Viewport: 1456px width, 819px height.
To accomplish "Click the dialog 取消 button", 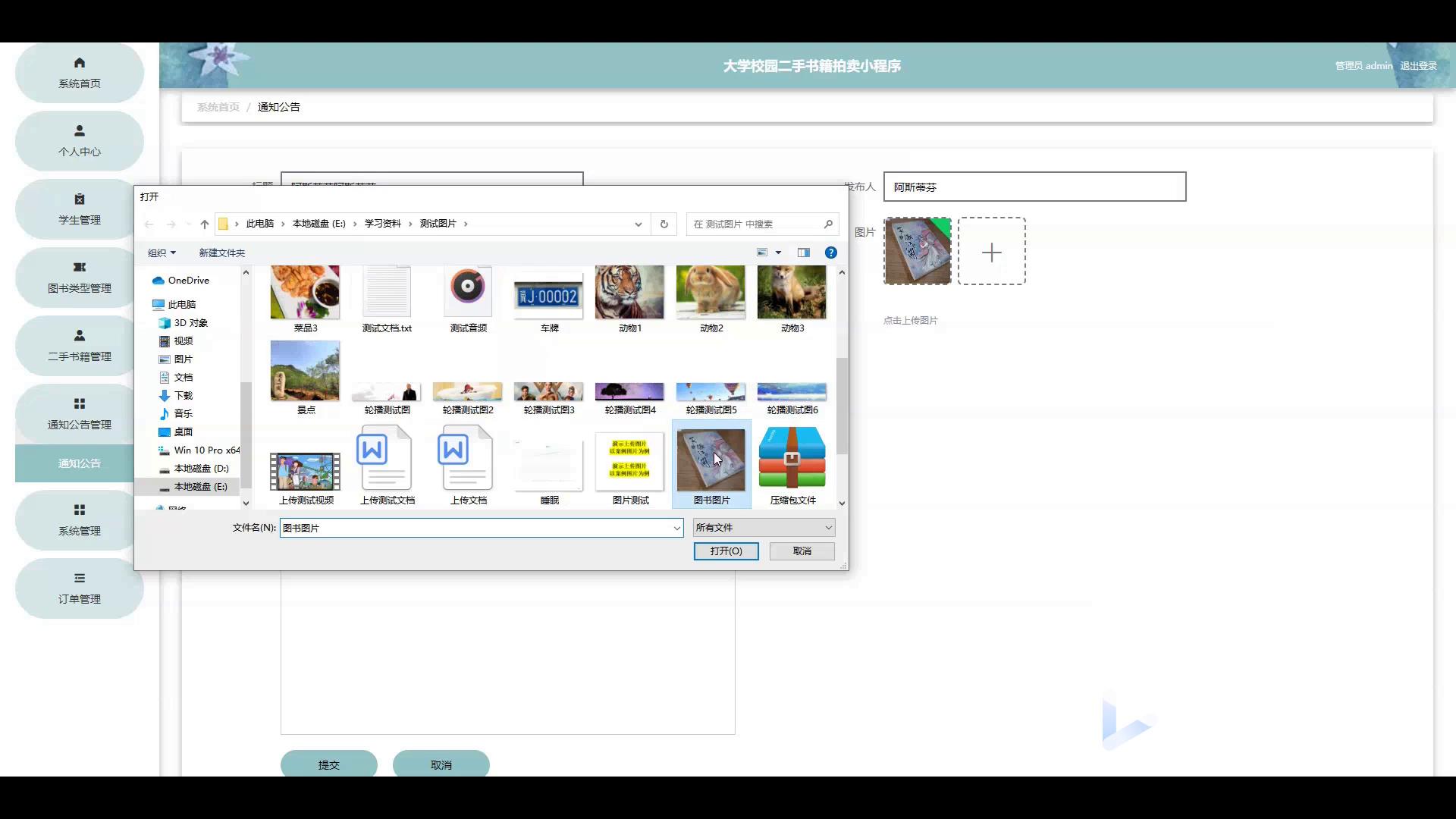I will click(x=802, y=551).
